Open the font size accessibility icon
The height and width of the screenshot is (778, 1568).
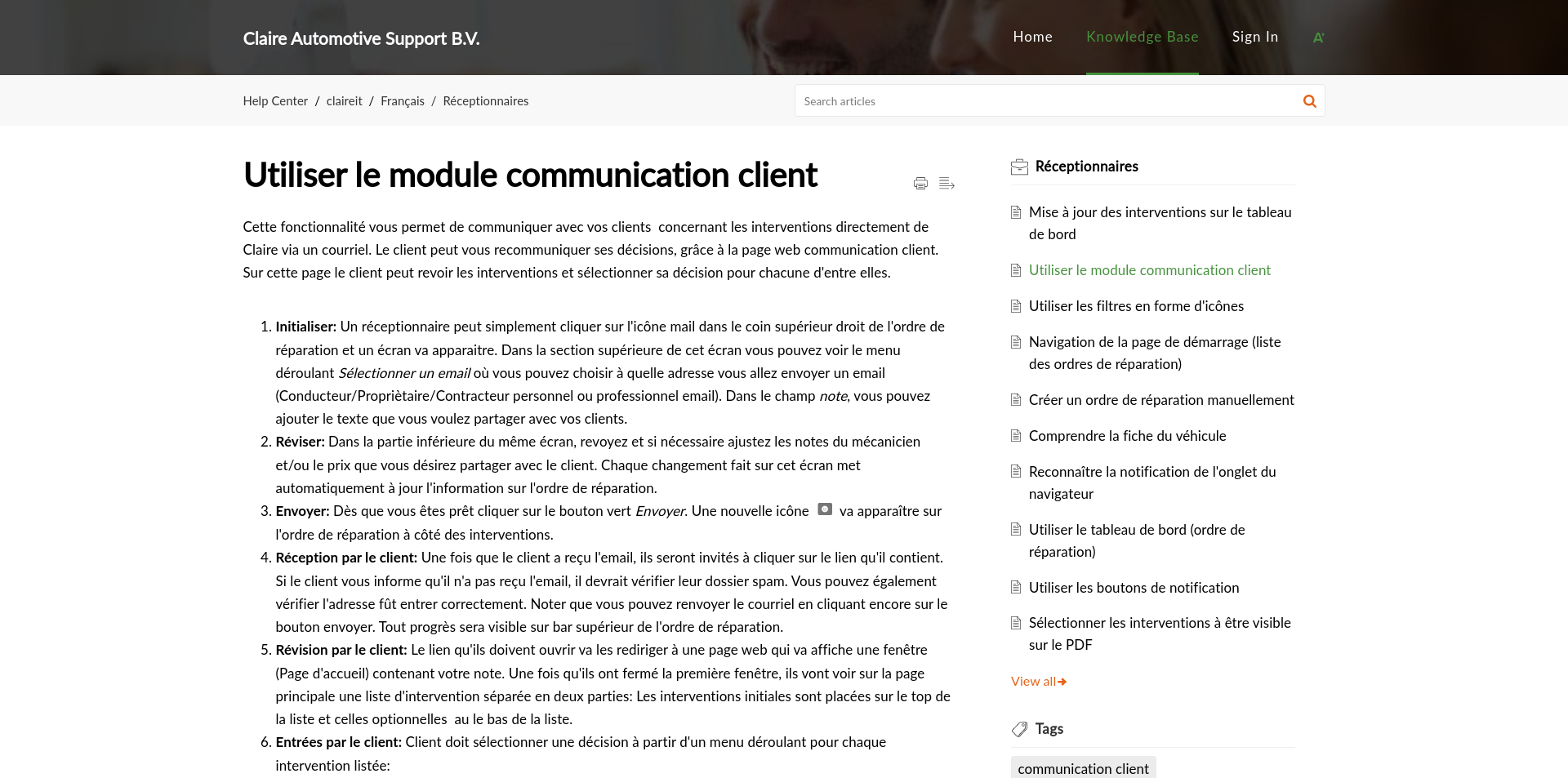[1318, 38]
